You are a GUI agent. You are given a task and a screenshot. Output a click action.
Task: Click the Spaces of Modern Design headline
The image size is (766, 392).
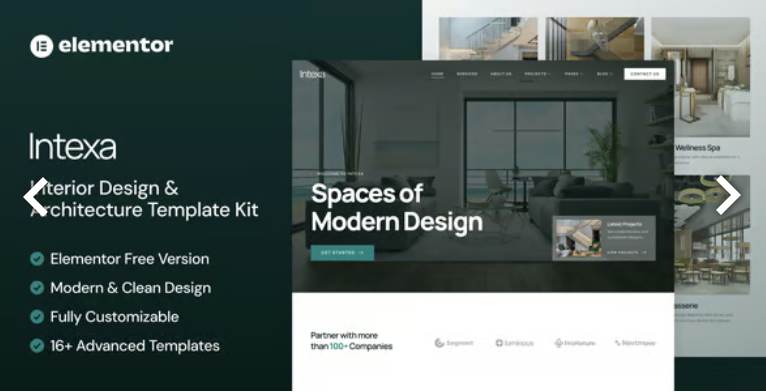click(x=397, y=208)
